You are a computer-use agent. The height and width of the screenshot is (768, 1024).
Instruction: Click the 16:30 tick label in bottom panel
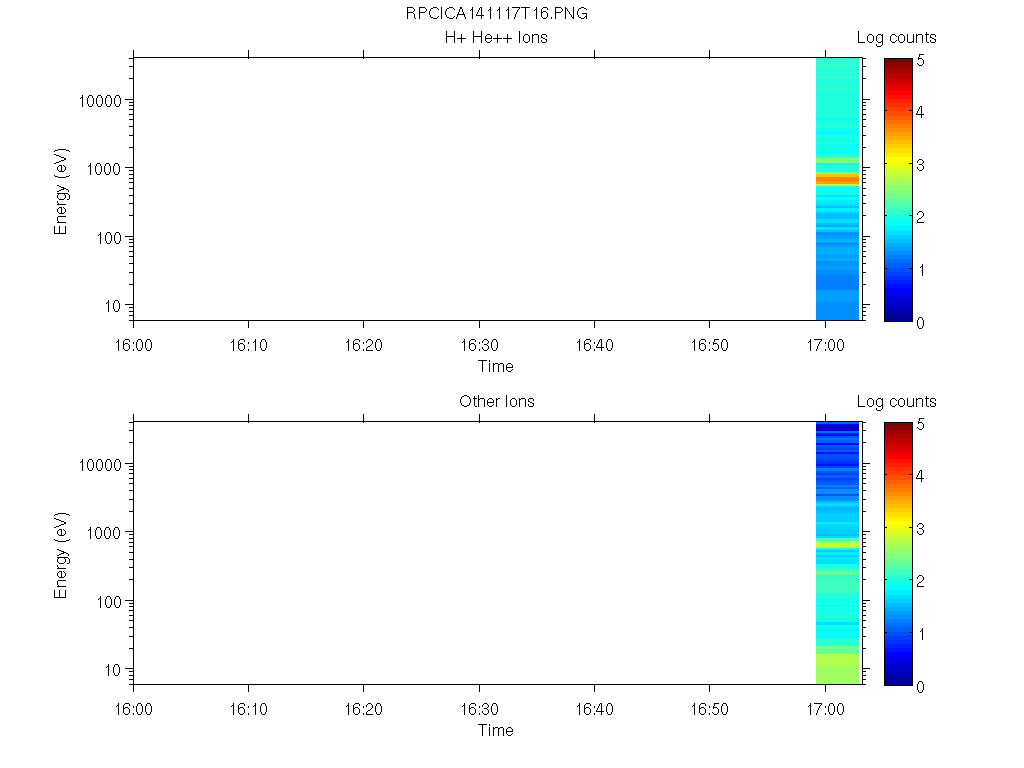pos(479,709)
